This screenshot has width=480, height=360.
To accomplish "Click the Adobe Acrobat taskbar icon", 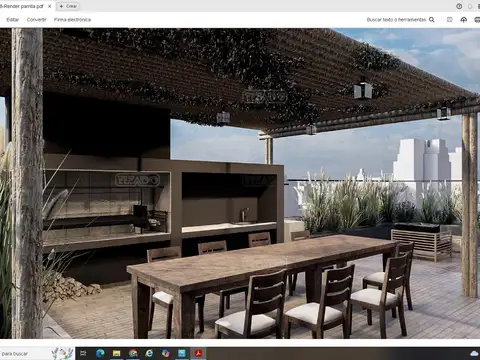I will tap(198, 353).
